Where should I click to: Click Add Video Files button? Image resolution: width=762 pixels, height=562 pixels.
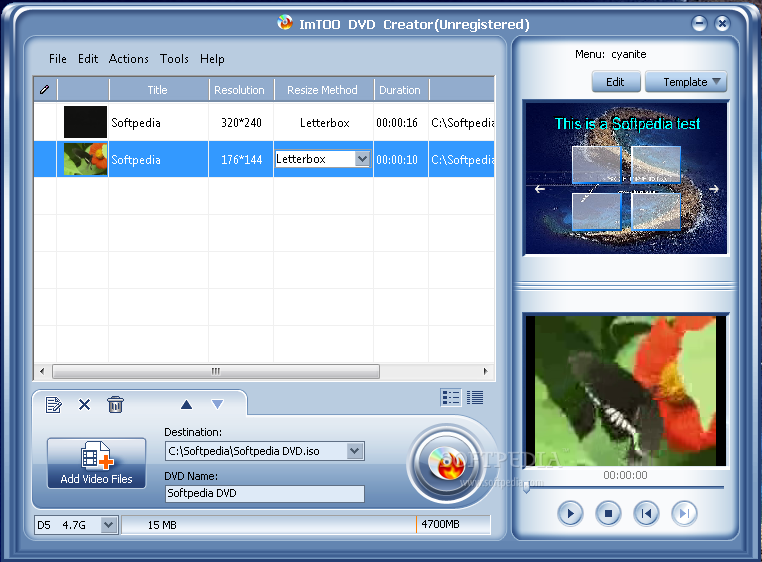click(96, 463)
